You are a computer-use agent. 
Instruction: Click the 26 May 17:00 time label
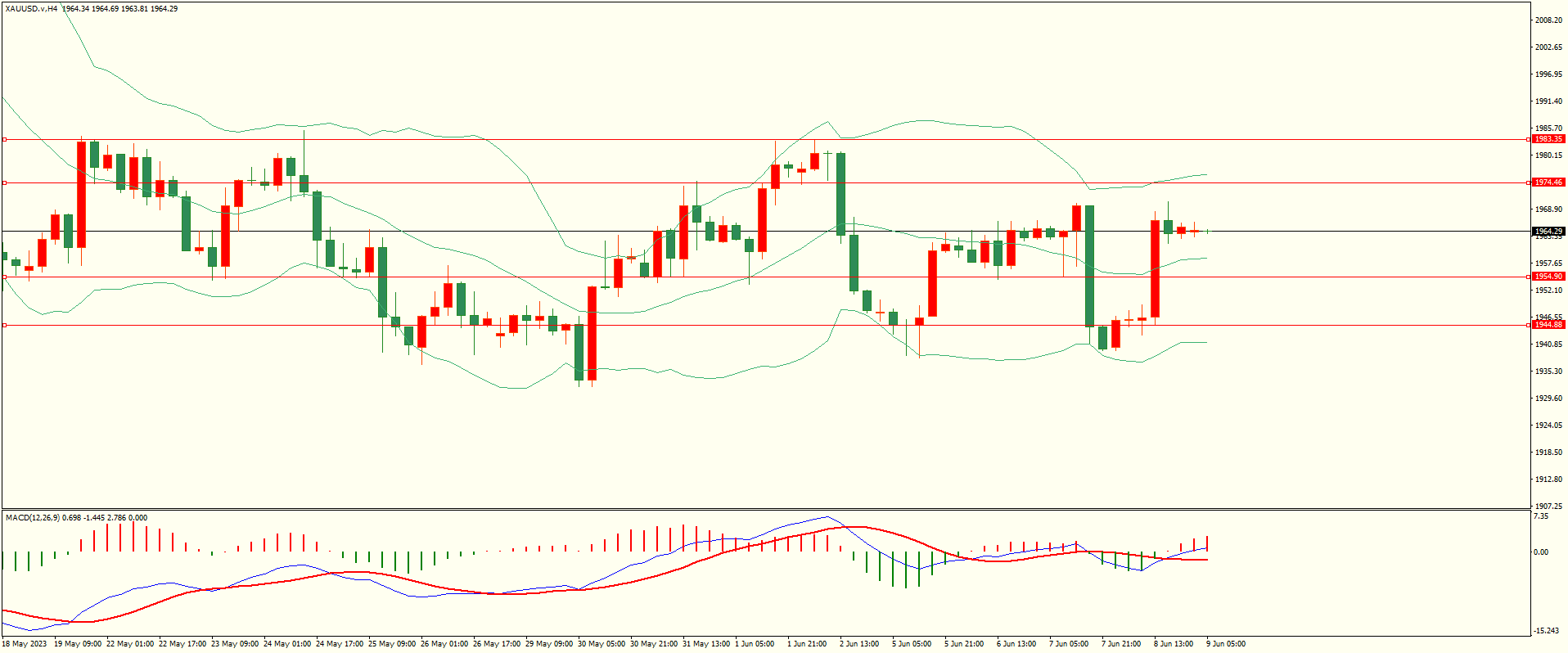coord(497,644)
